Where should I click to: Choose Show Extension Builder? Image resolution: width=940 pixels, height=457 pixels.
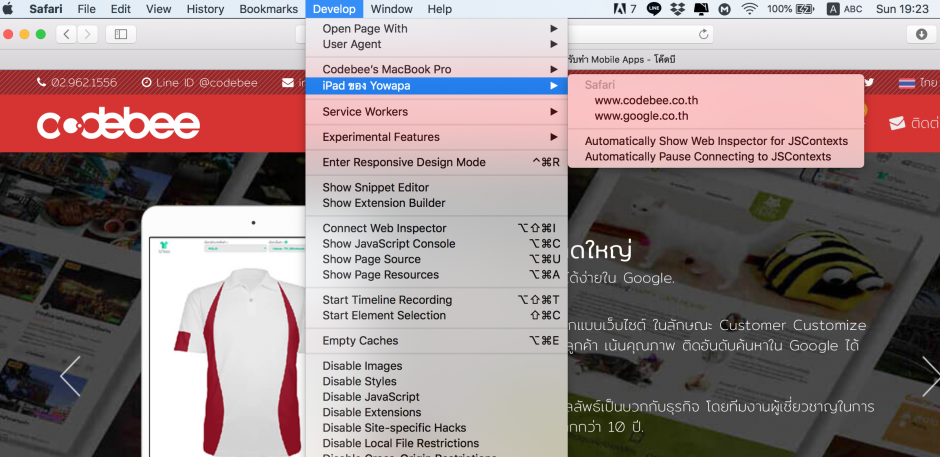[x=436, y=203]
